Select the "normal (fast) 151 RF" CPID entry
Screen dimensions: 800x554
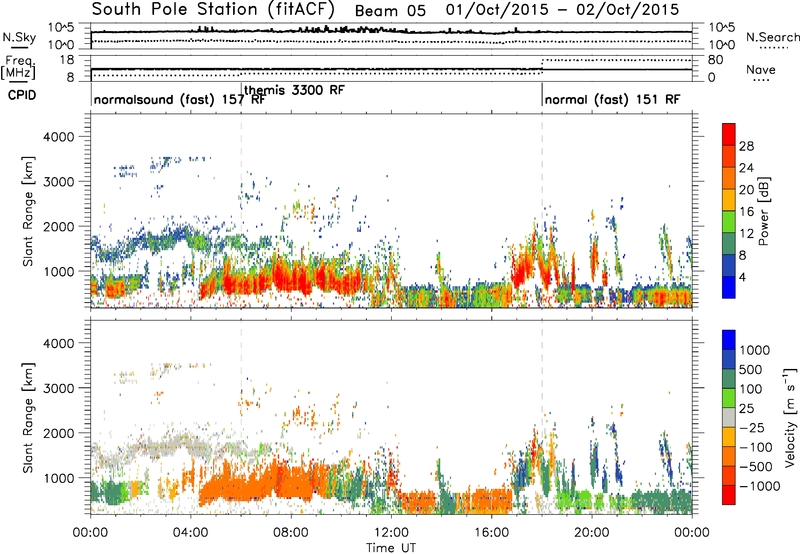point(612,99)
